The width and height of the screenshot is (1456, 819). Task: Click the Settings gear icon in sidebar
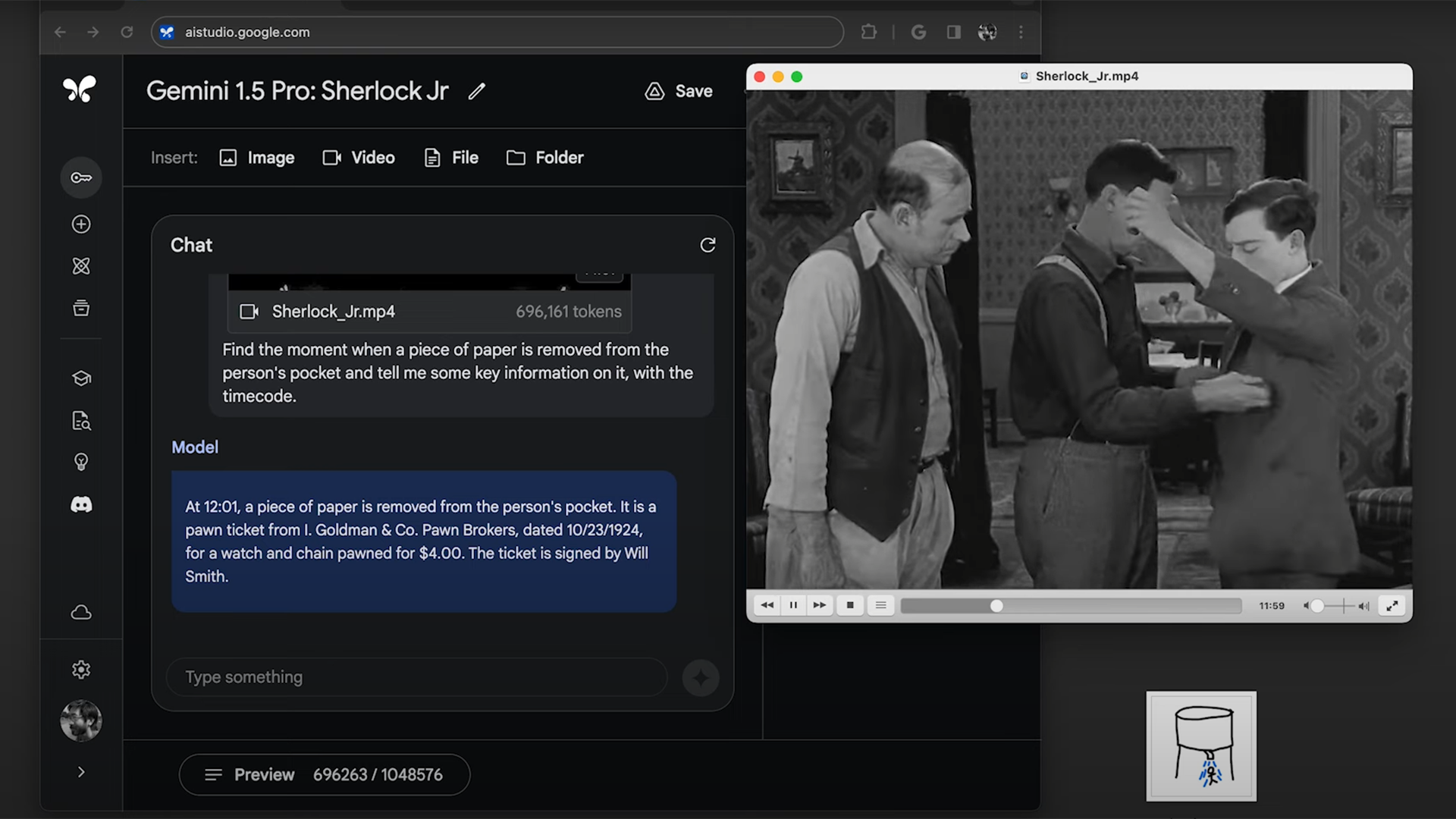click(x=81, y=669)
